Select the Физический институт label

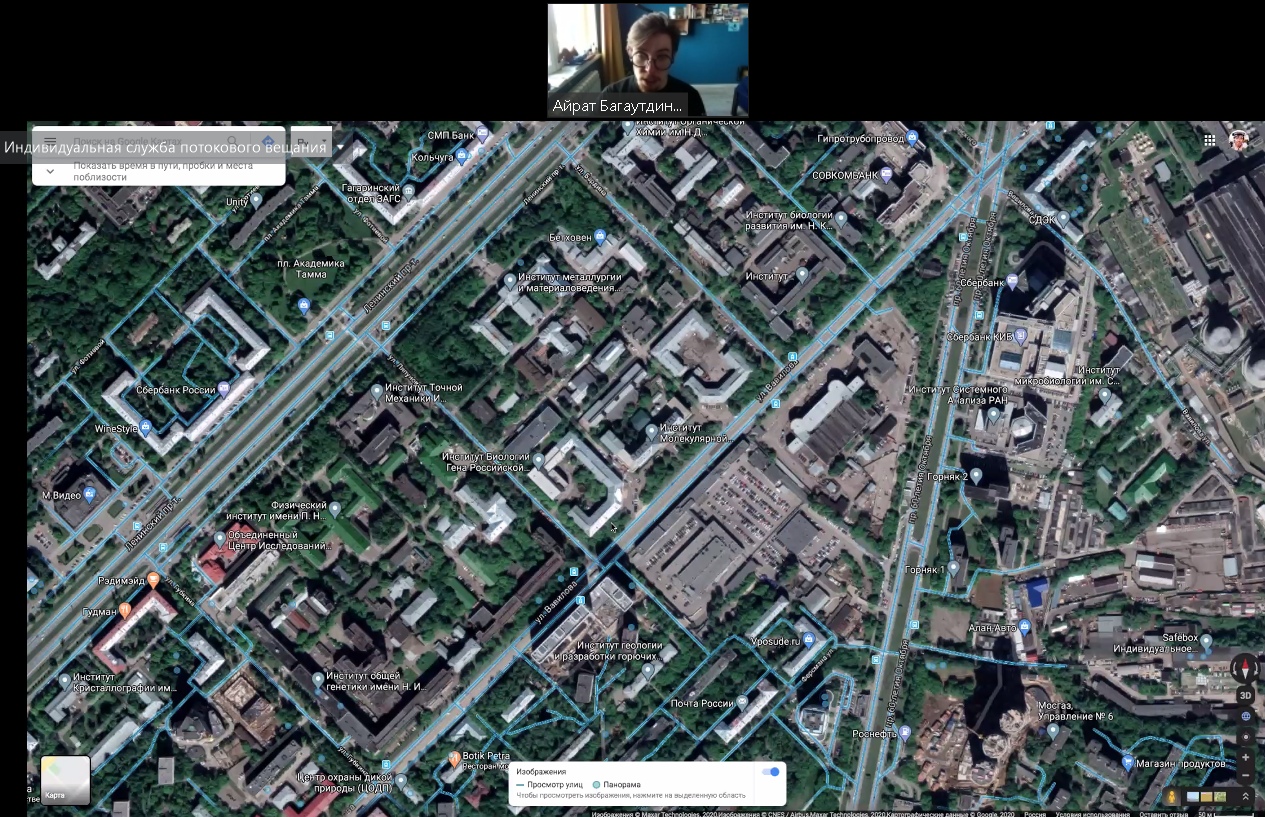[x=275, y=510]
